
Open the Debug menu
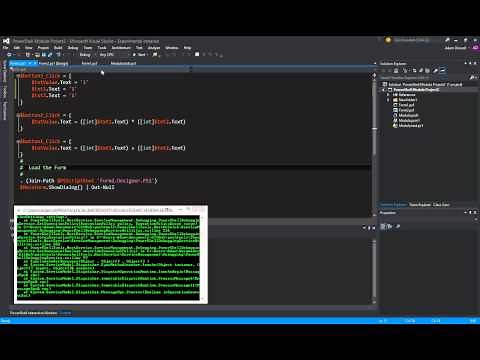click(x=73, y=48)
